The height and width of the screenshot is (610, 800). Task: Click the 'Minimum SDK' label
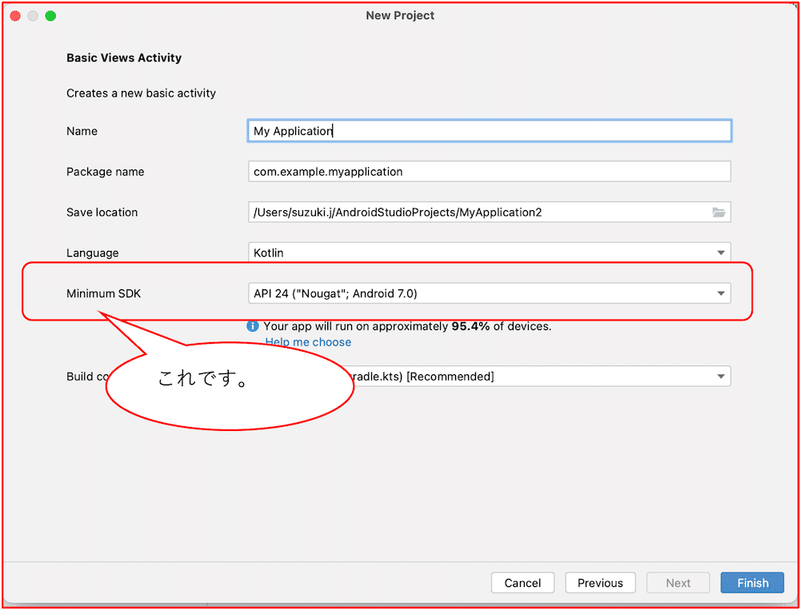pyautogui.click(x=104, y=294)
